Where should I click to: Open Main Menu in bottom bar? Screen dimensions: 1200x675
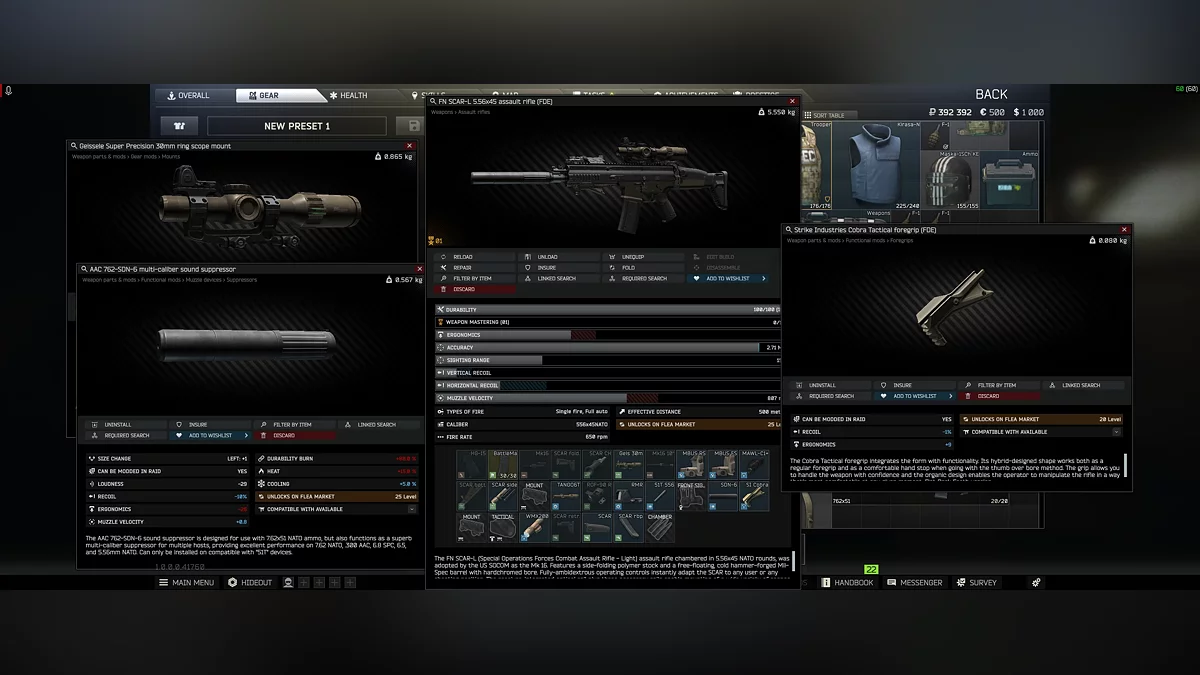click(x=186, y=582)
